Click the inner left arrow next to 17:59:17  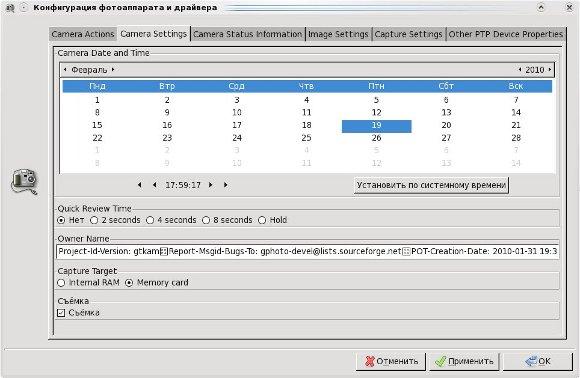click(154, 185)
